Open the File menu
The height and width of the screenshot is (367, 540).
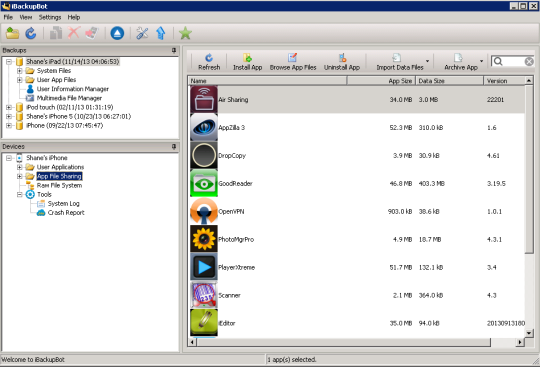pyautogui.click(x=8, y=17)
